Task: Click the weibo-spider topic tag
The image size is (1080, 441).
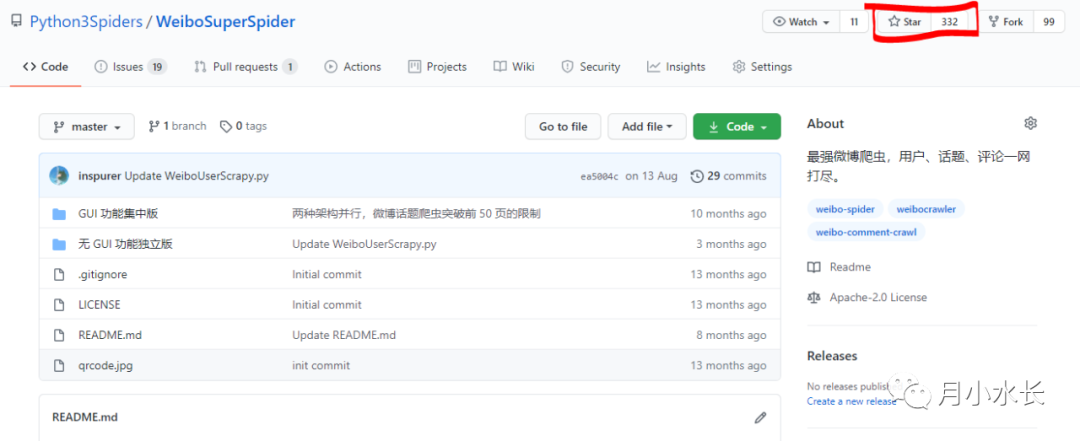Action: tap(843, 210)
